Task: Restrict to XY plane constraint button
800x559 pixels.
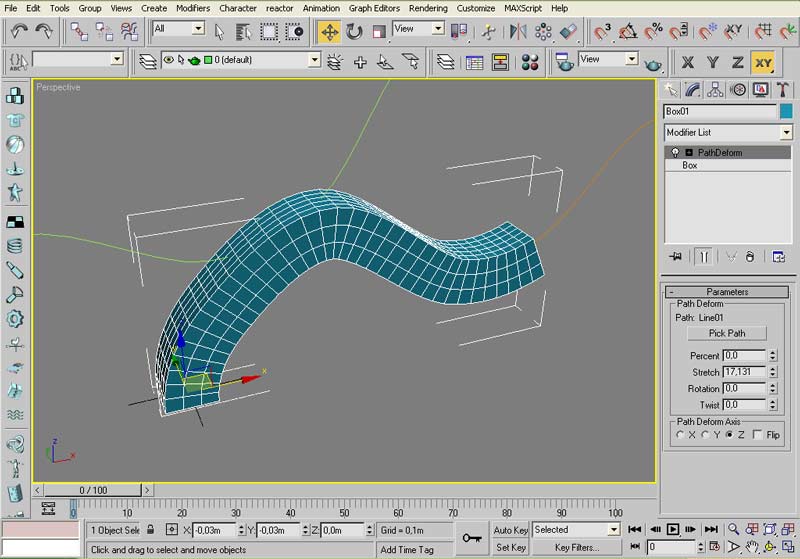Action: [763, 63]
